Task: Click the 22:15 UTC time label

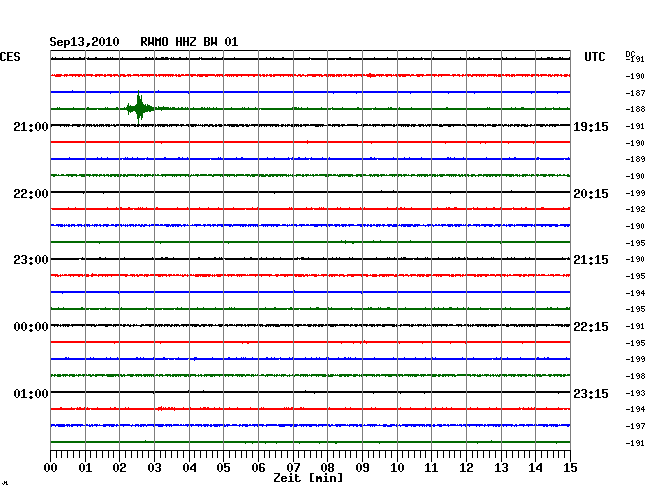Action: click(591, 327)
